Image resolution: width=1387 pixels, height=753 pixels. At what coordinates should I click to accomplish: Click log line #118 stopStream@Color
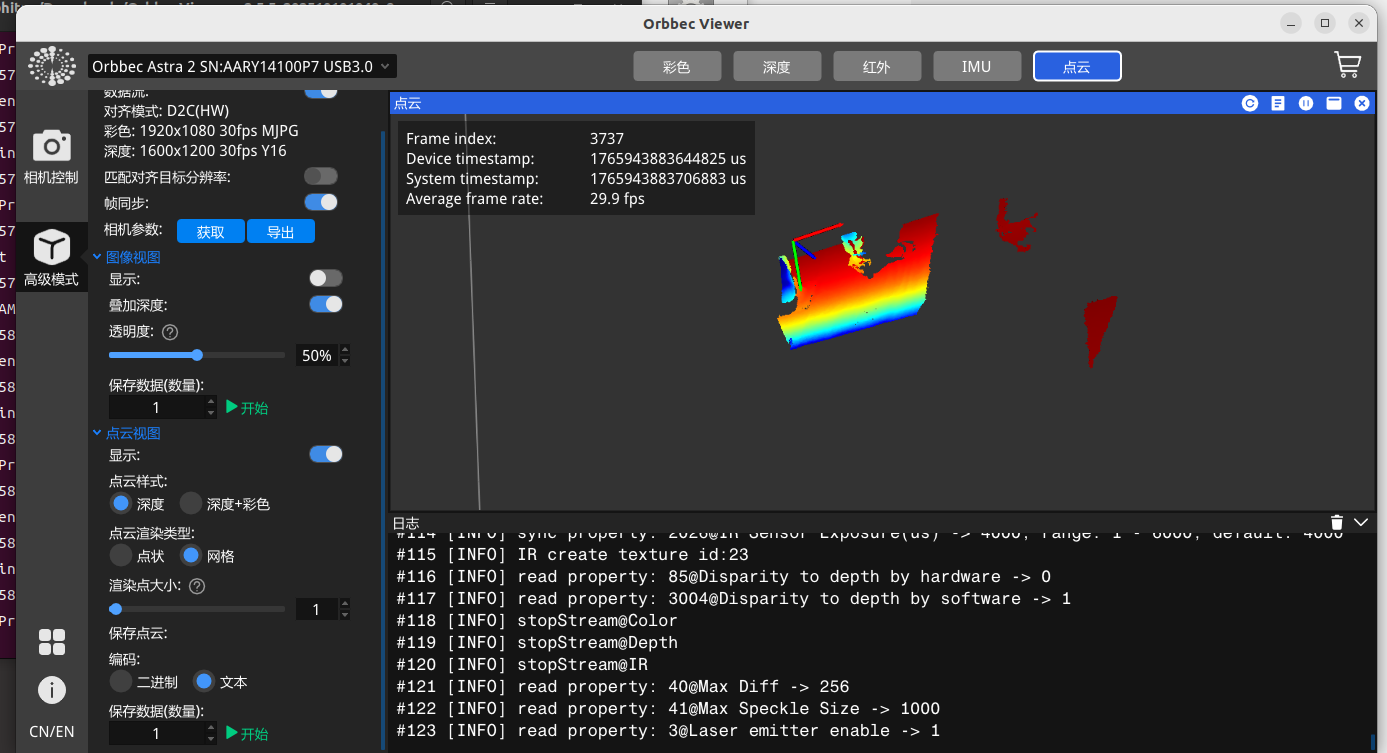(537, 621)
